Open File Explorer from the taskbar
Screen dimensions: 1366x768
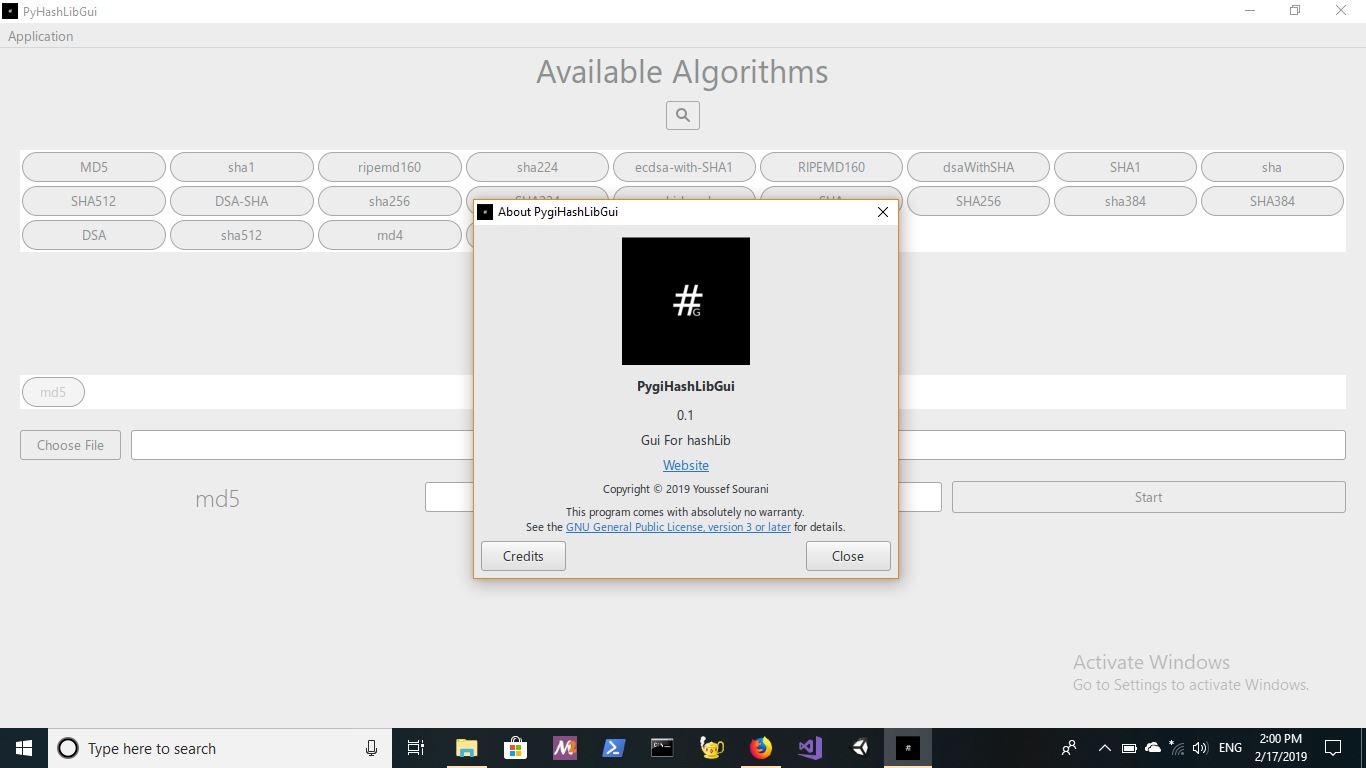(466, 748)
